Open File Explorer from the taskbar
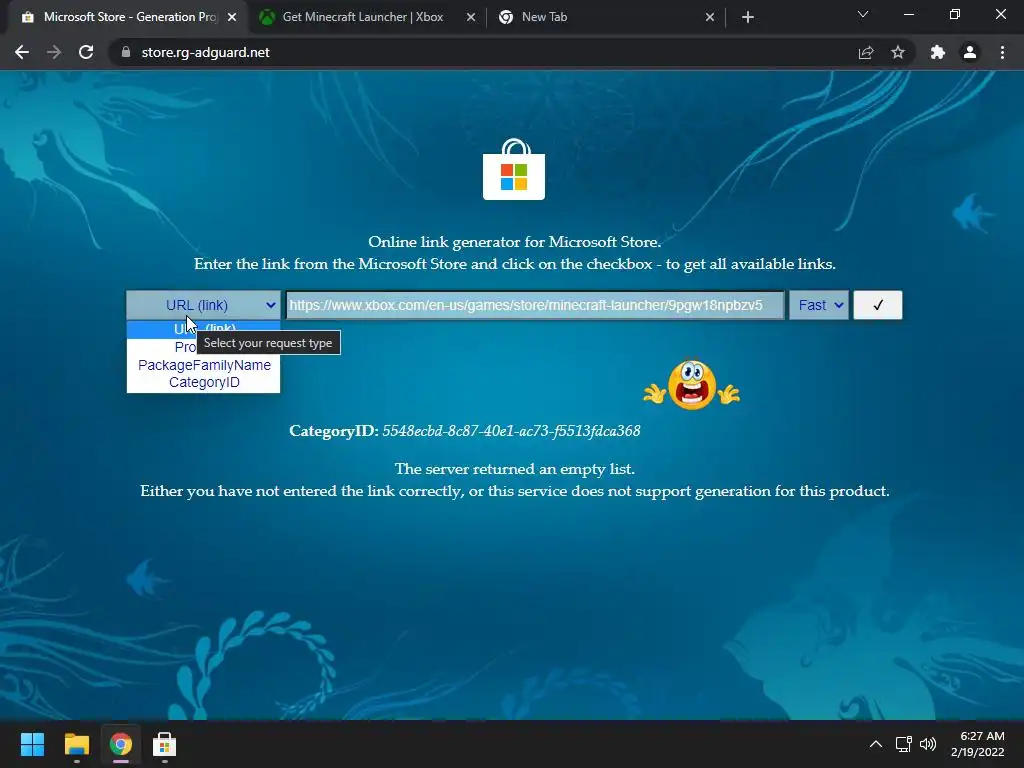Image resolution: width=1024 pixels, height=768 pixels. tap(76, 744)
